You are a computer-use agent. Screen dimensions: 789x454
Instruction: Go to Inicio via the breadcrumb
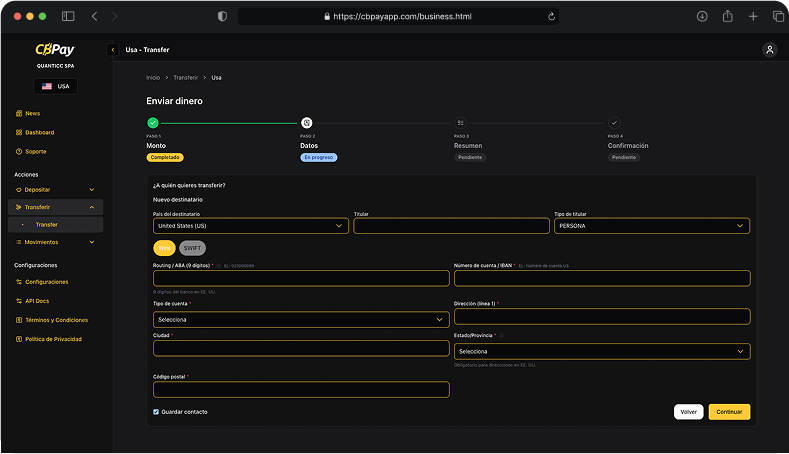153,77
